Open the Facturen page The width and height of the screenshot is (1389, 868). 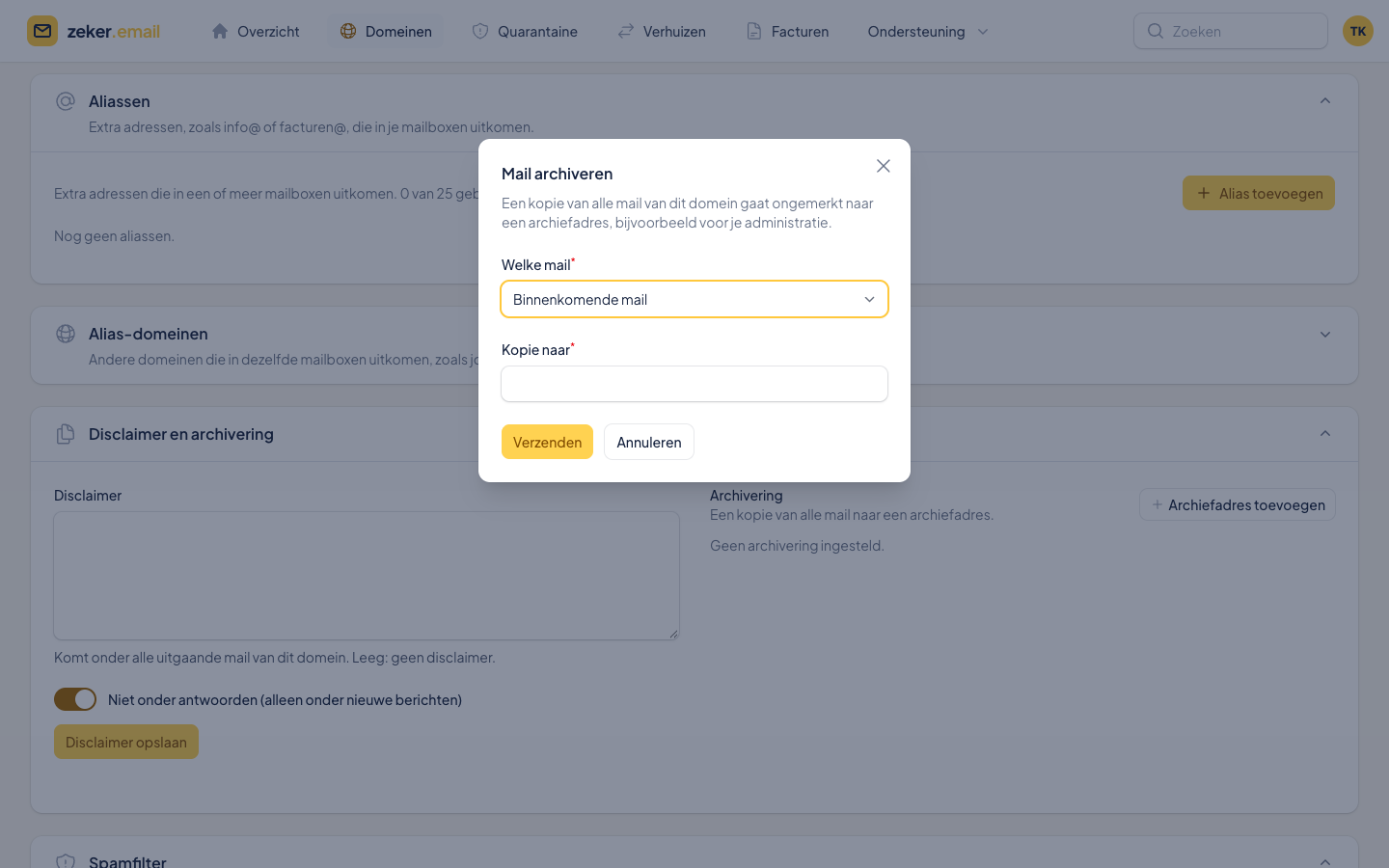(787, 31)
